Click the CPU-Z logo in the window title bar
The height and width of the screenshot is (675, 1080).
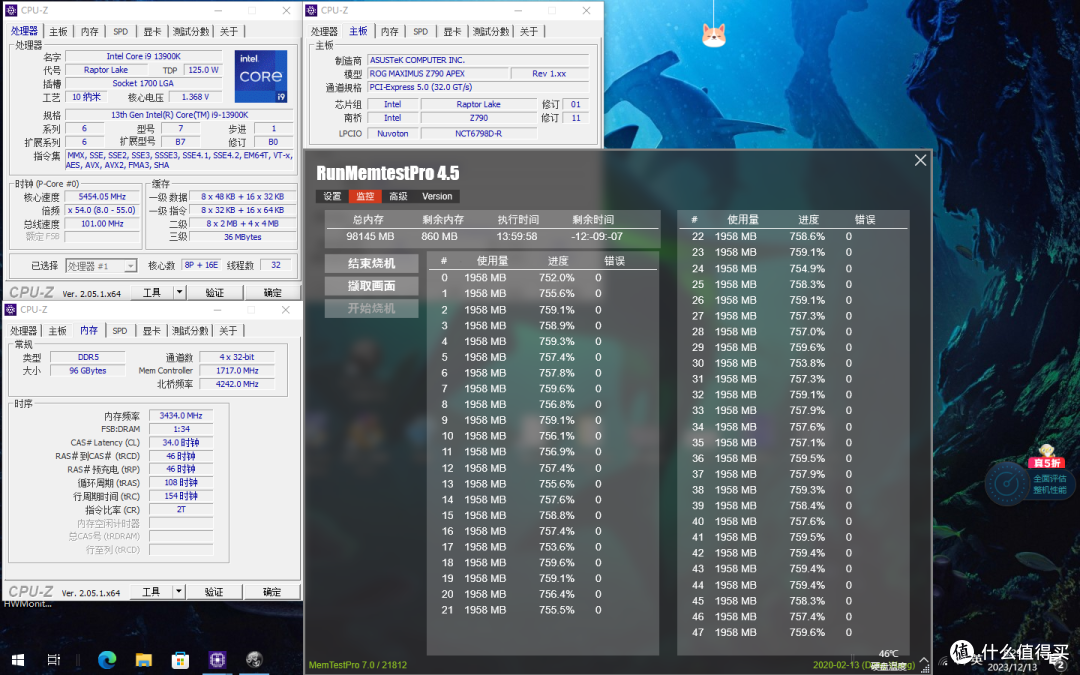(x=11, y=10)
